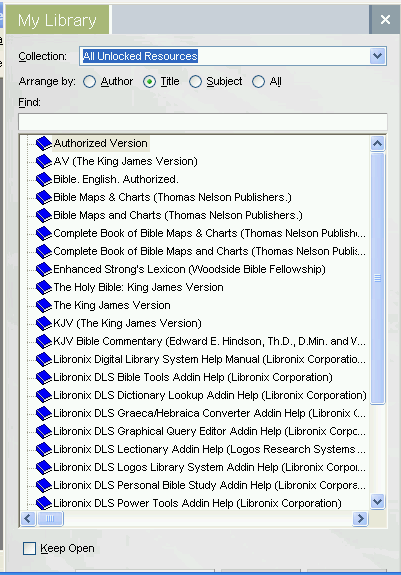Click the horizontal scrollbar thumb

50,519
